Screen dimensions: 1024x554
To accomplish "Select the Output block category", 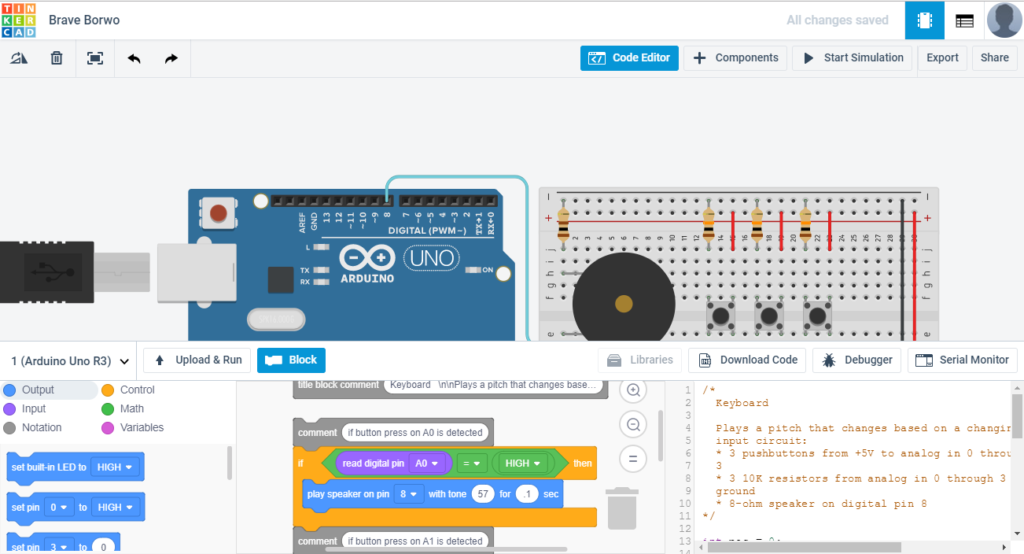I will click(x=38, y=390).
